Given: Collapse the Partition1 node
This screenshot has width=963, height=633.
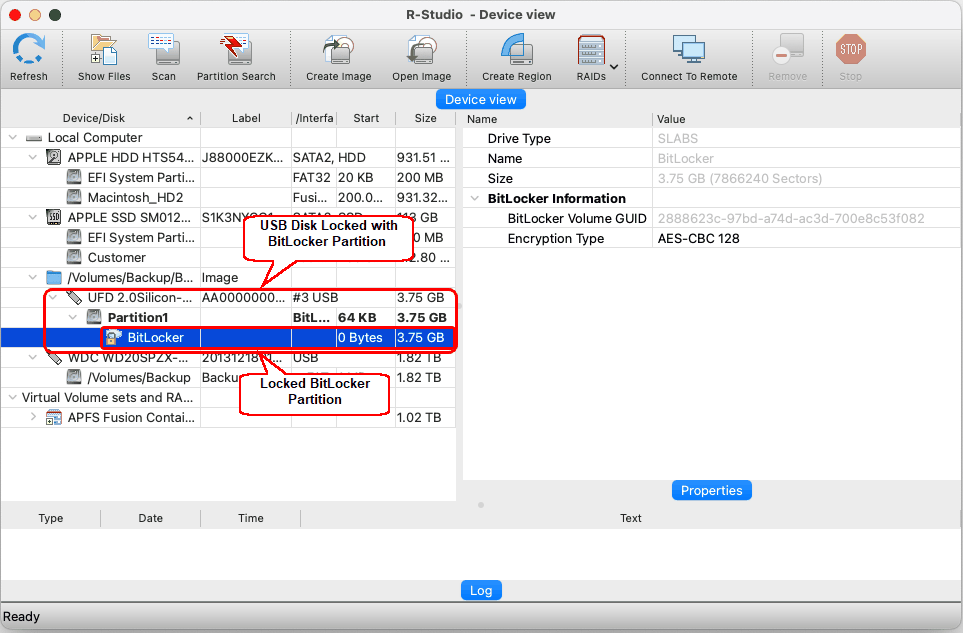Looking at the screenshot, I should click(x=73, y=317).
